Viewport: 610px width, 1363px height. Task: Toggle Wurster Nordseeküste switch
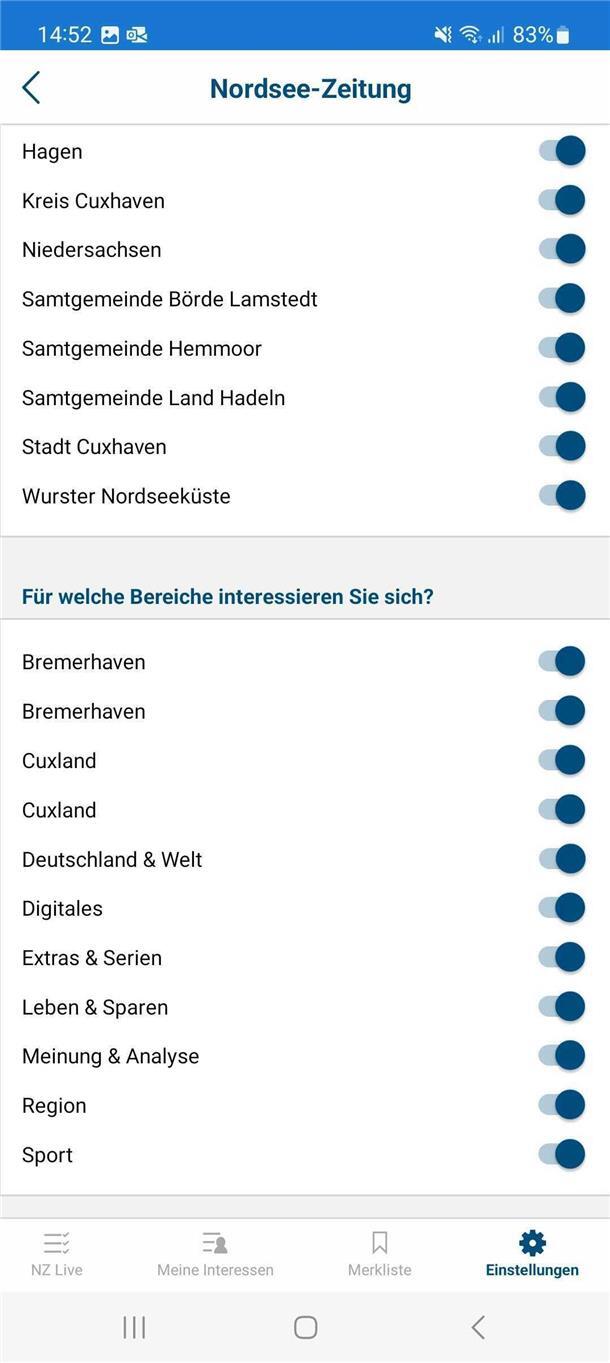coord(562,495)
